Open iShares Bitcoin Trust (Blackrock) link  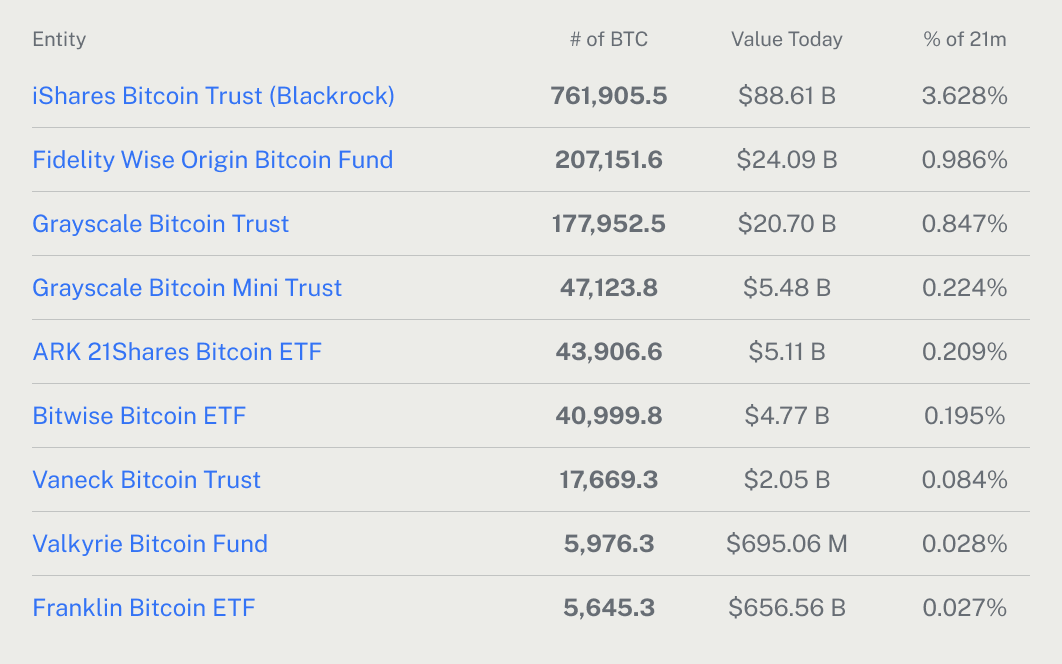tap(213, 96)
